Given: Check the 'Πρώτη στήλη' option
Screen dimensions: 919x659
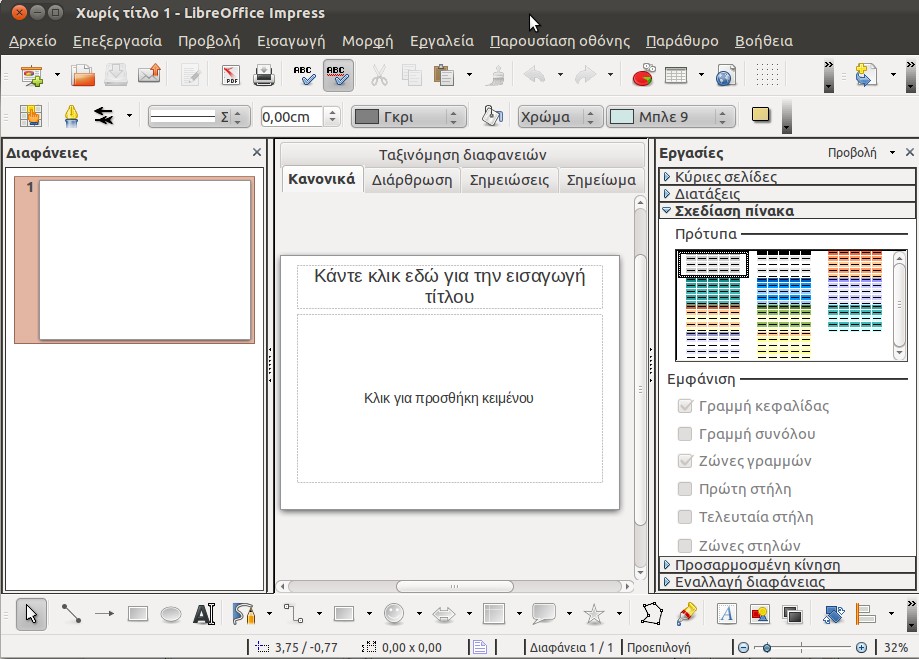Looking at the screenshot, I should point(685,489).
